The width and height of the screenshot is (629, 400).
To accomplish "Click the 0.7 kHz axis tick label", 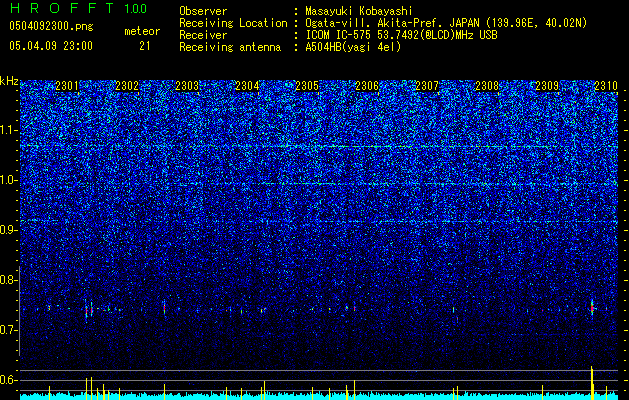I will tap(9, 330).
